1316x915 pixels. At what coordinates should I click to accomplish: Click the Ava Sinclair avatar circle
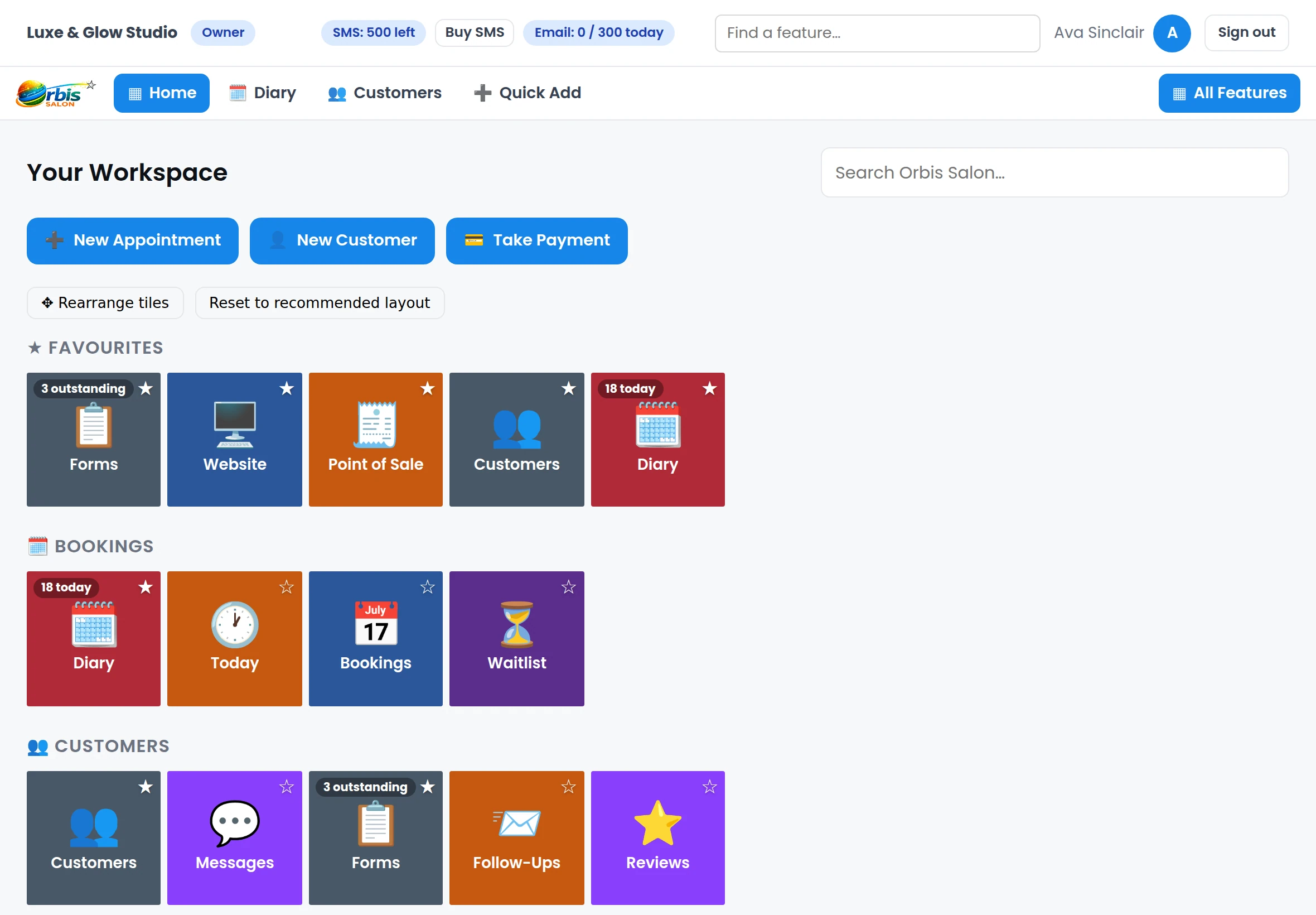[x=1172, y=33]
